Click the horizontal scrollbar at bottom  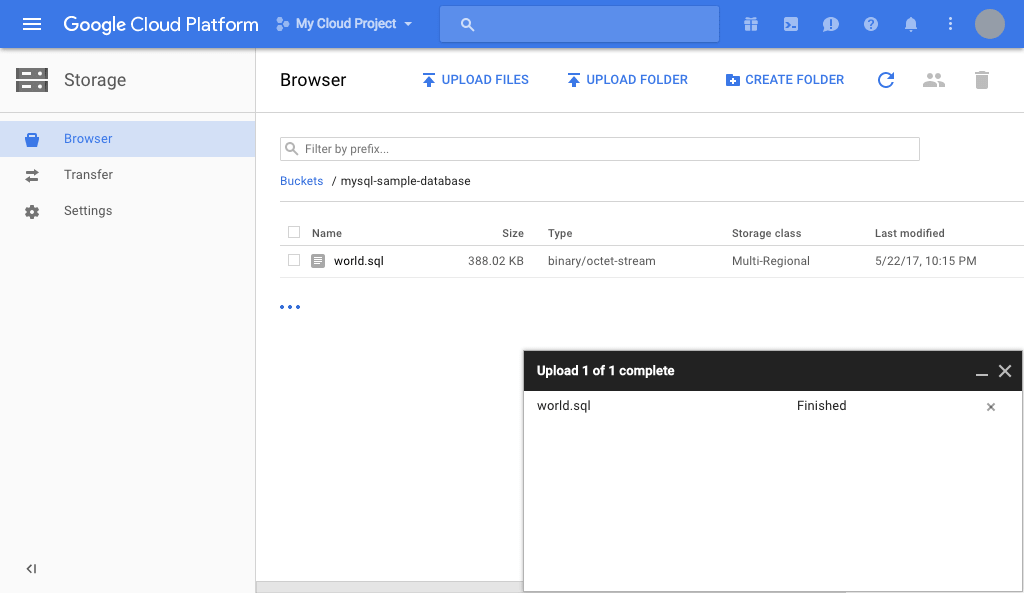[390, 586]
